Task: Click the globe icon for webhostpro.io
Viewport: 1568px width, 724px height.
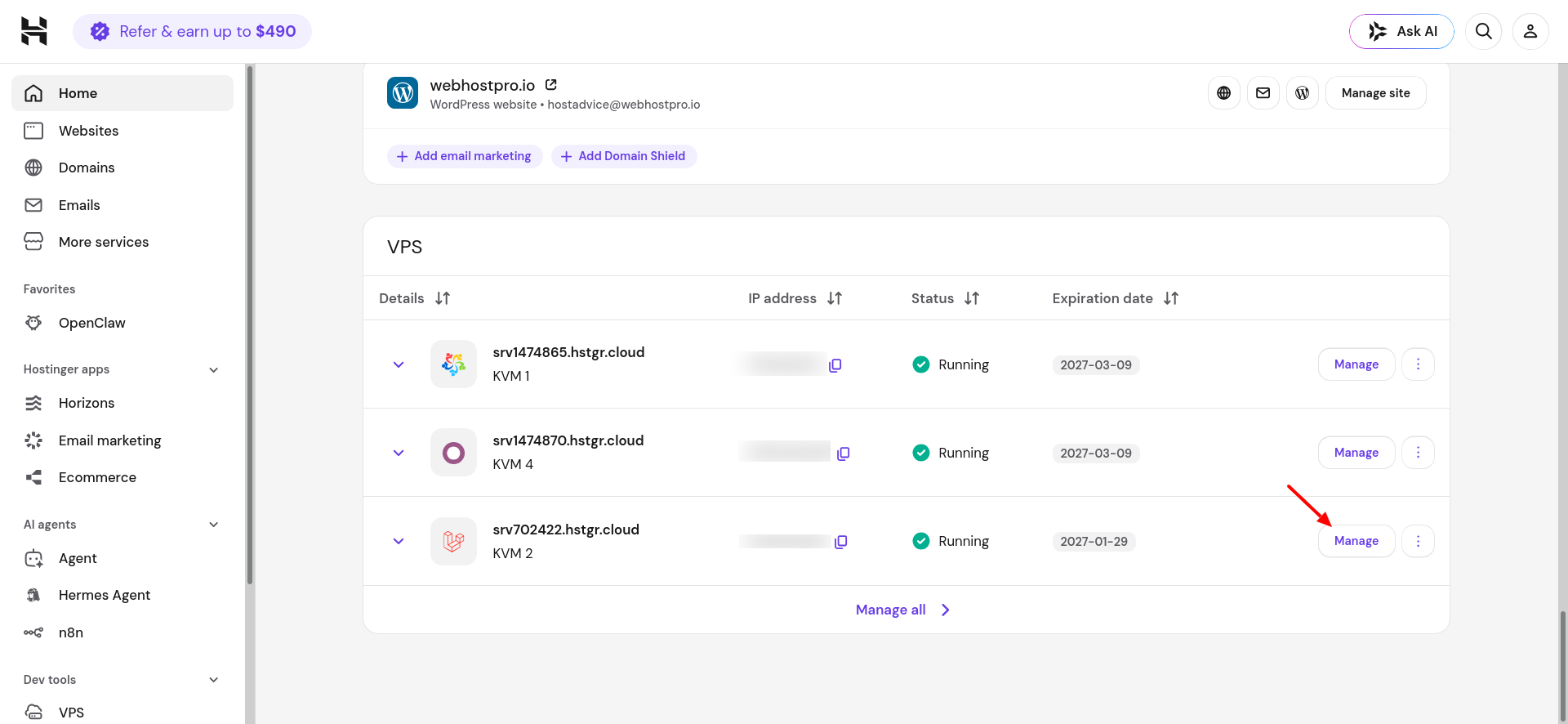Action: (1223, 93)
